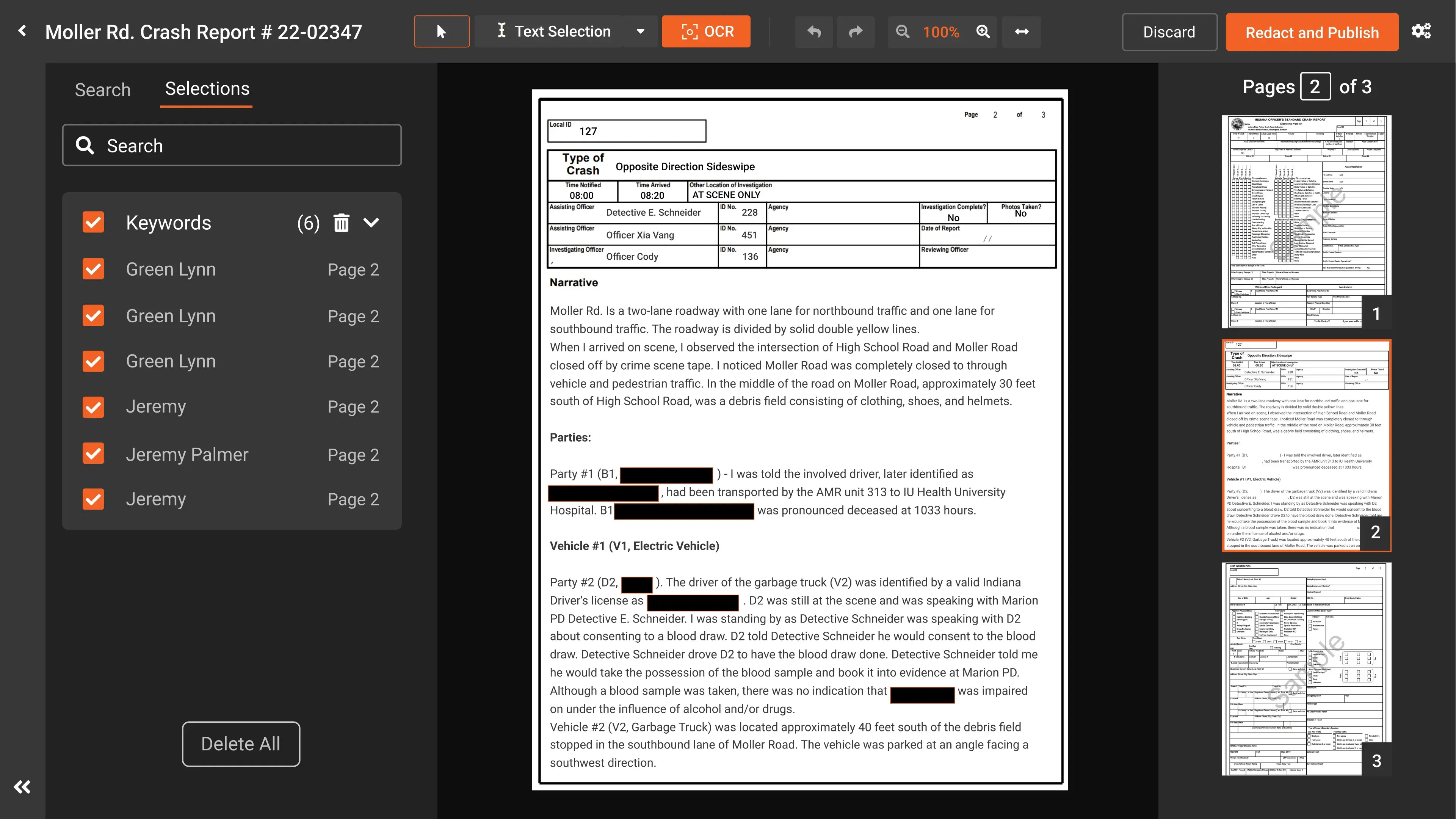The width and height of the screenshot is (1456, 819).
Task: Click the fit-to-width arrows icon
Action: [x=1021, y=31]
